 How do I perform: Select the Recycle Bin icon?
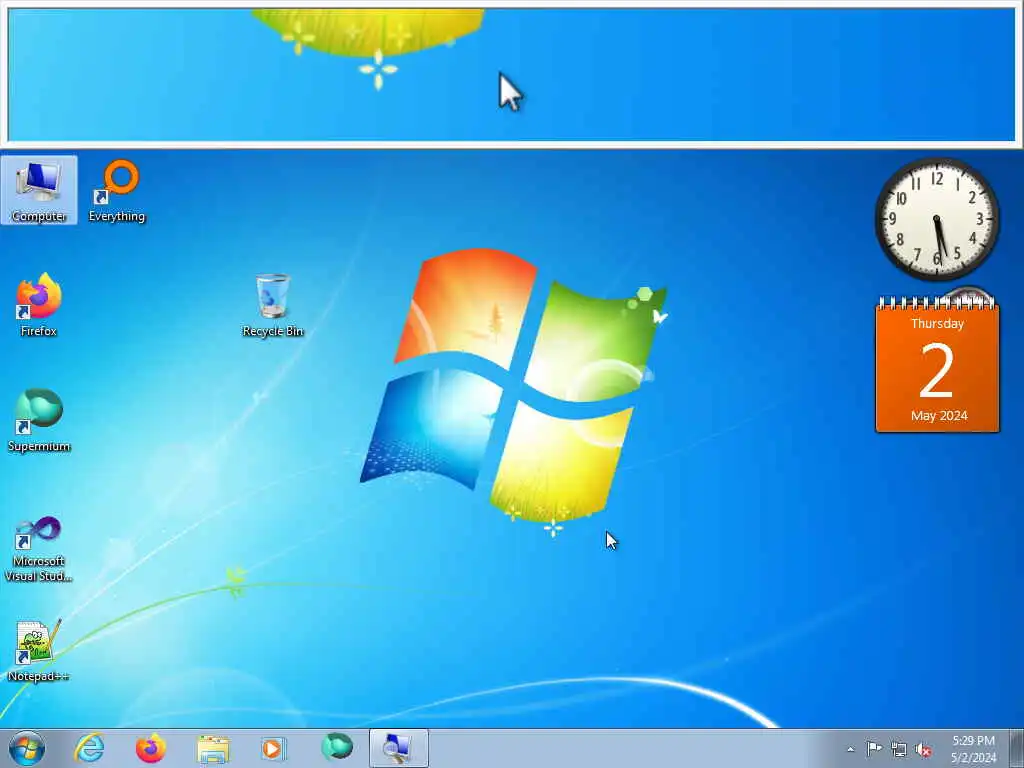(x=272, y=305)
